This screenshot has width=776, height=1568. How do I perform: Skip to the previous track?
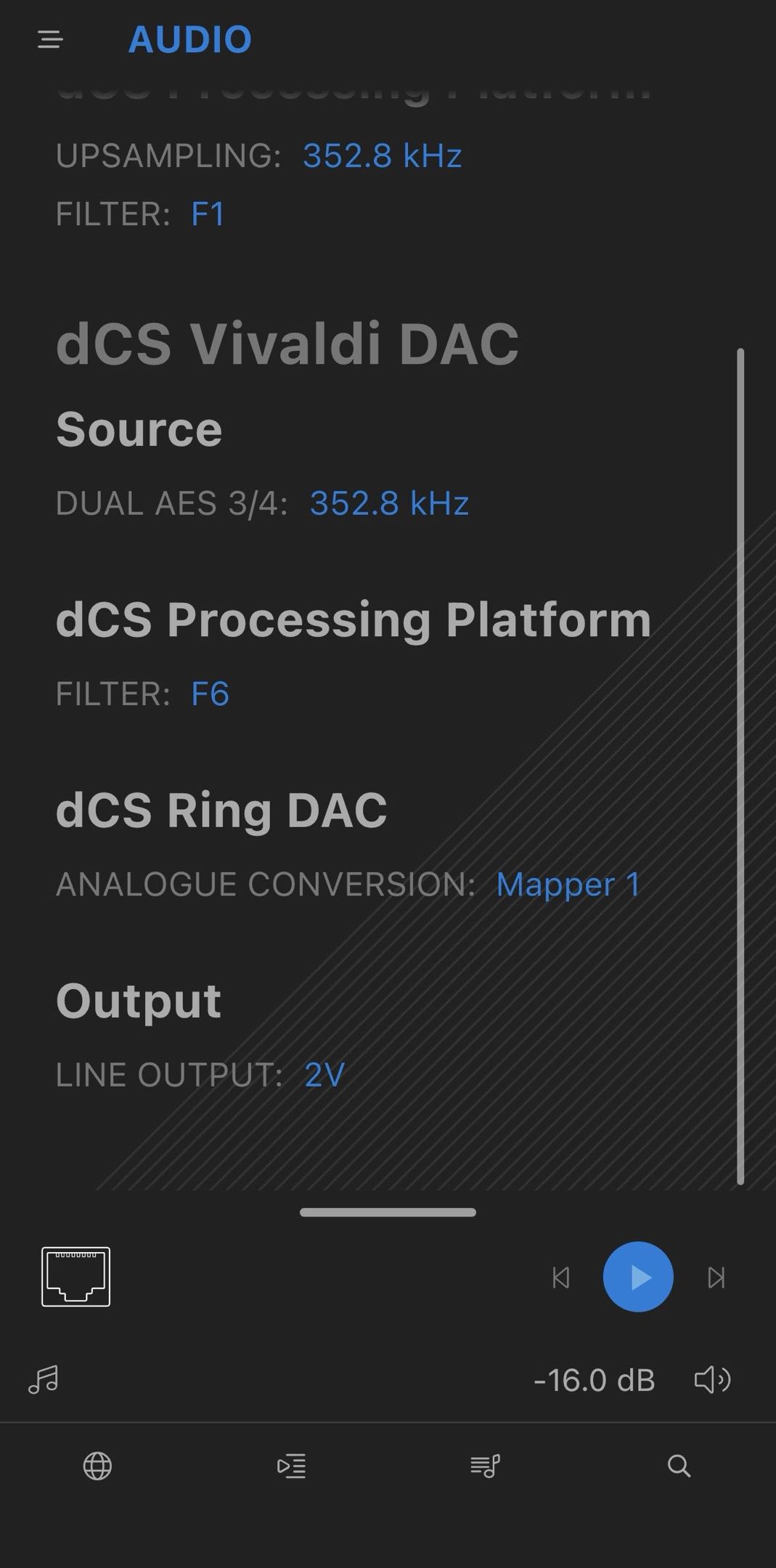[x=561, y=1277]
